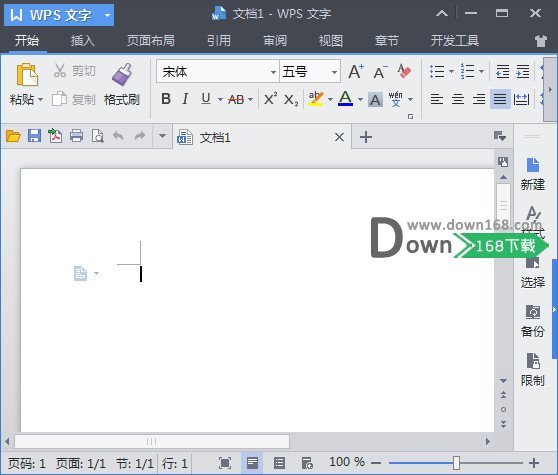Expand font color dropdown arrow
The width and height of the screenshot is (558, 475).
tap(360, 99)
